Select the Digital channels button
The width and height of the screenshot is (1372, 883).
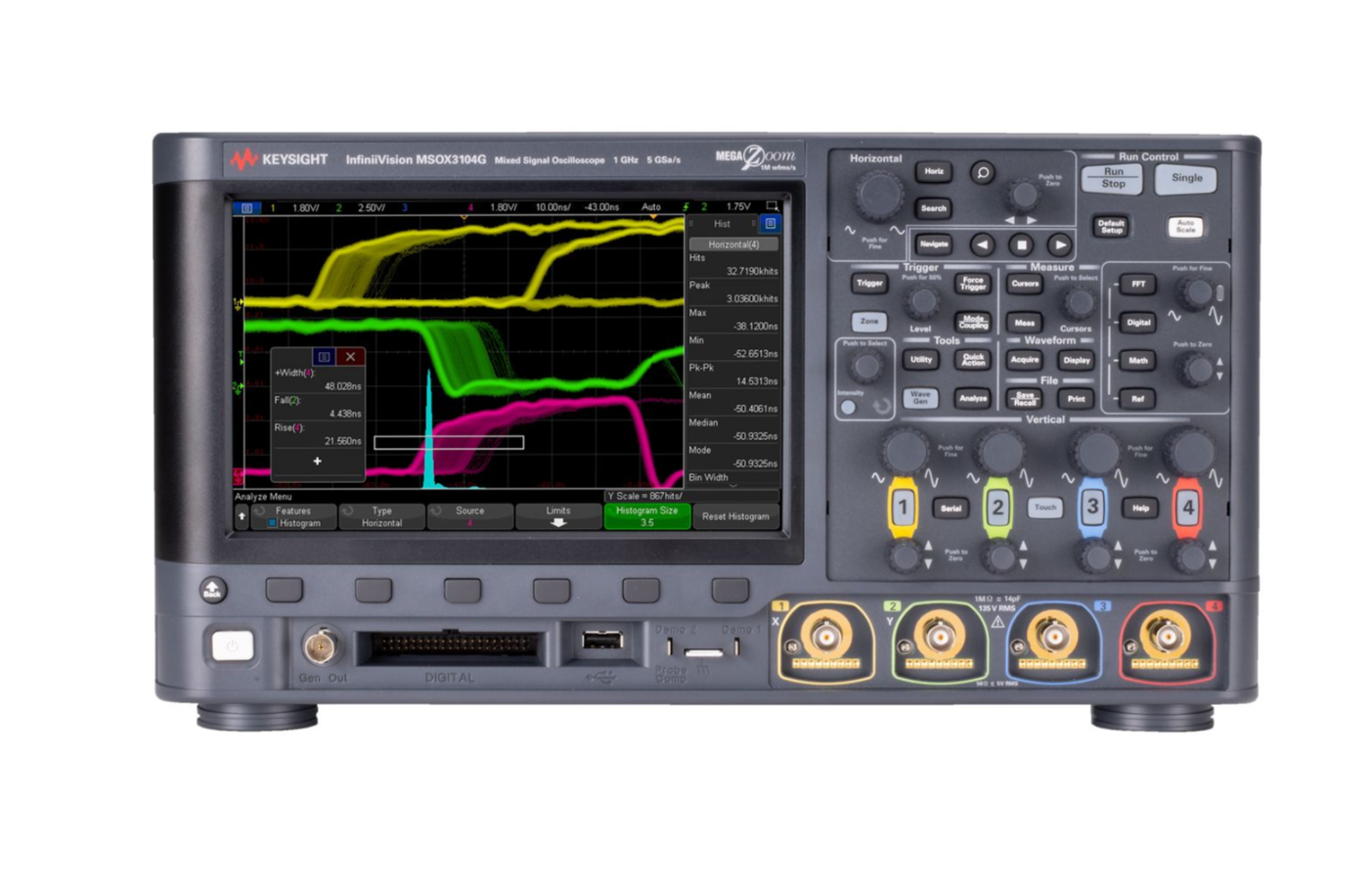(1137, 323)
